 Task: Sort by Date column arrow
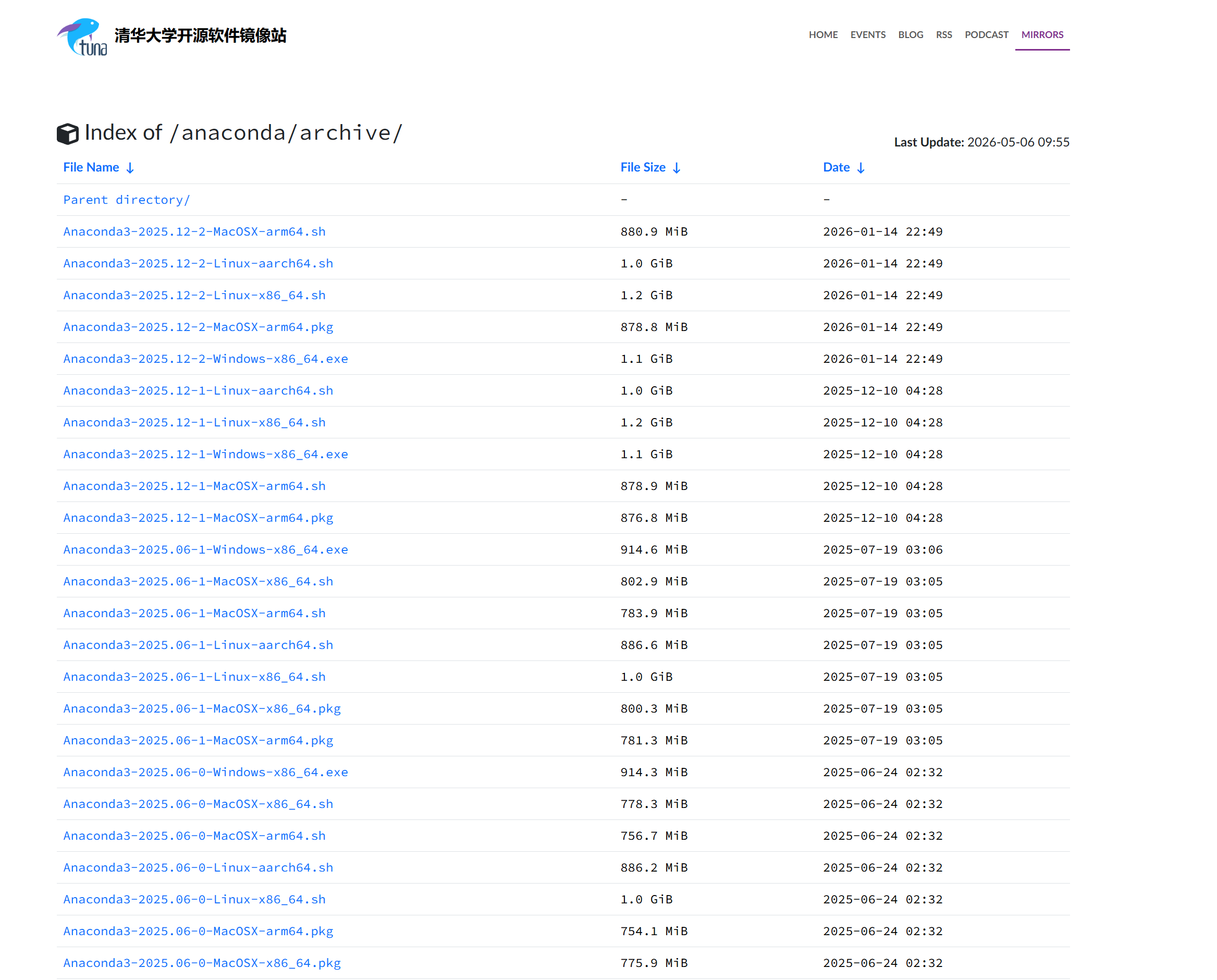point(861,168)
